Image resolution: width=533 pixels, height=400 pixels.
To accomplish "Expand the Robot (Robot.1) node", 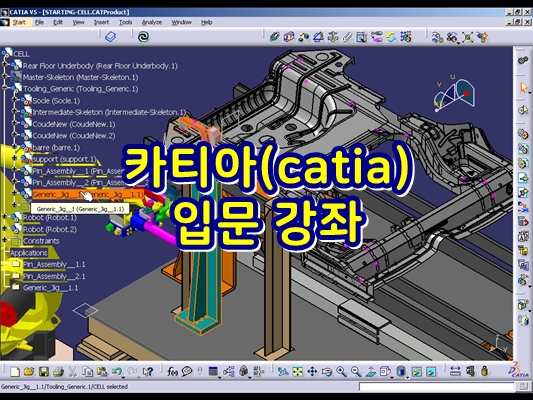I will pyautogui.click(x=5, y=216).
